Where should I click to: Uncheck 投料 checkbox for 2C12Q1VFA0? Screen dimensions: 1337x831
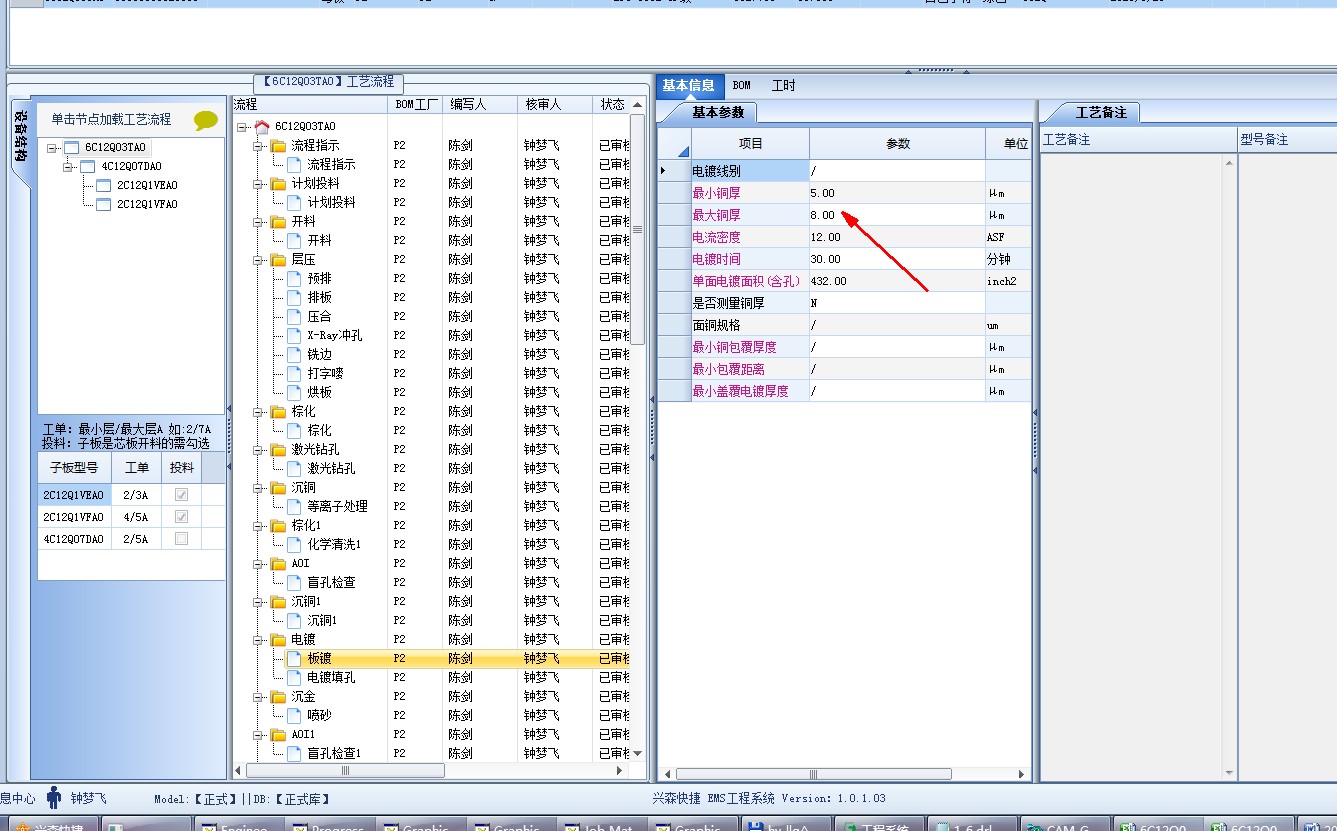coord(181,516)
